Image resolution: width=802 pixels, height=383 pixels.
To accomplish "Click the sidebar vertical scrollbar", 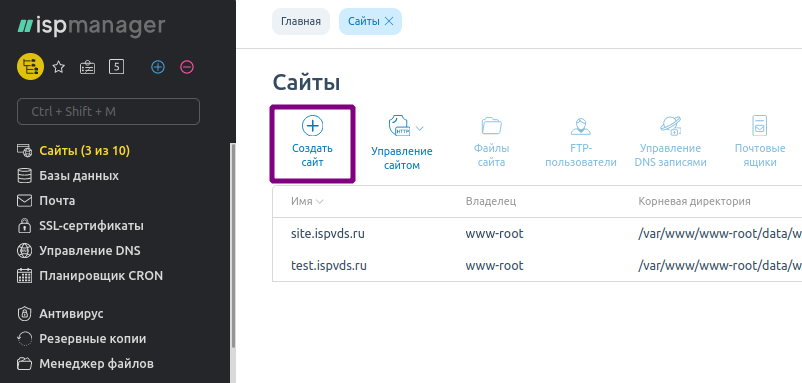I will 233,245.
